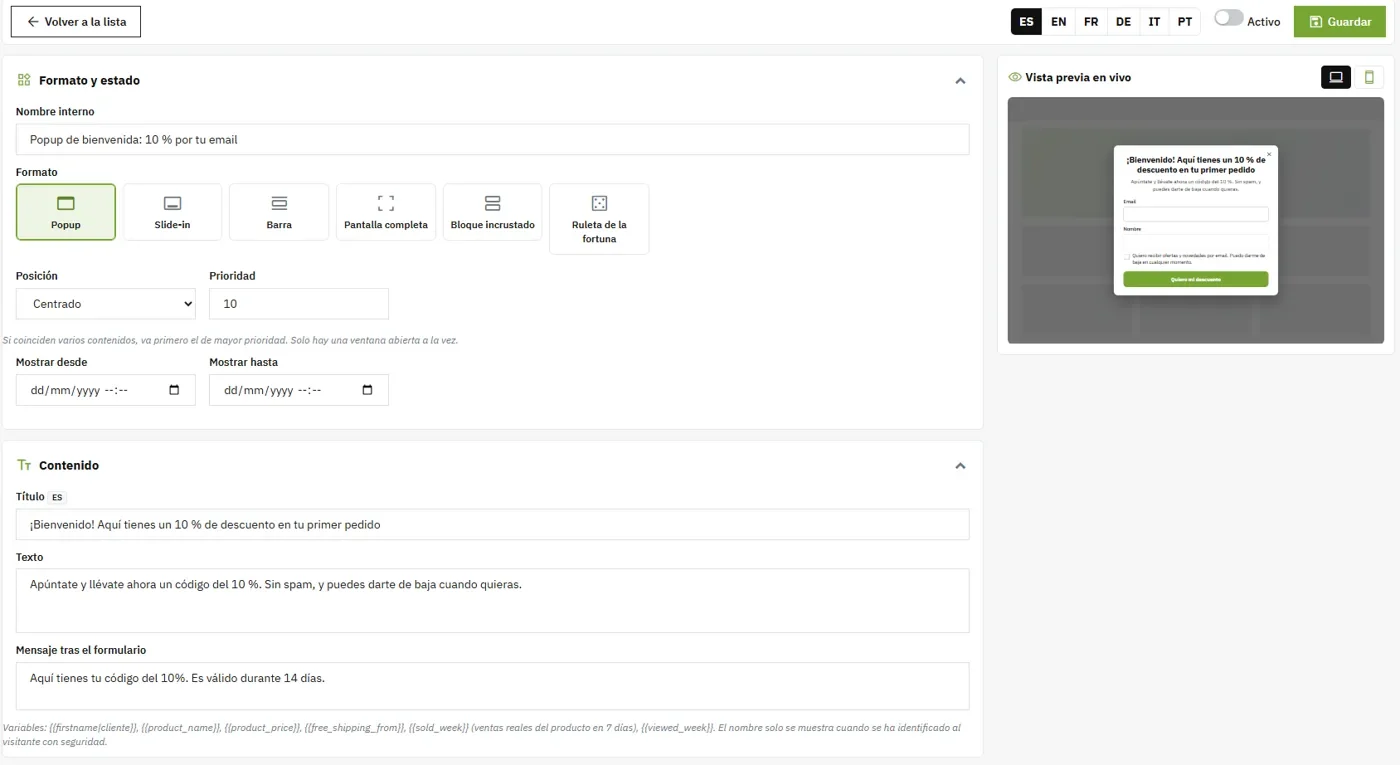Choose the Barra format
The width and height of the screenshot is (1400, 765).
[279, 212]
